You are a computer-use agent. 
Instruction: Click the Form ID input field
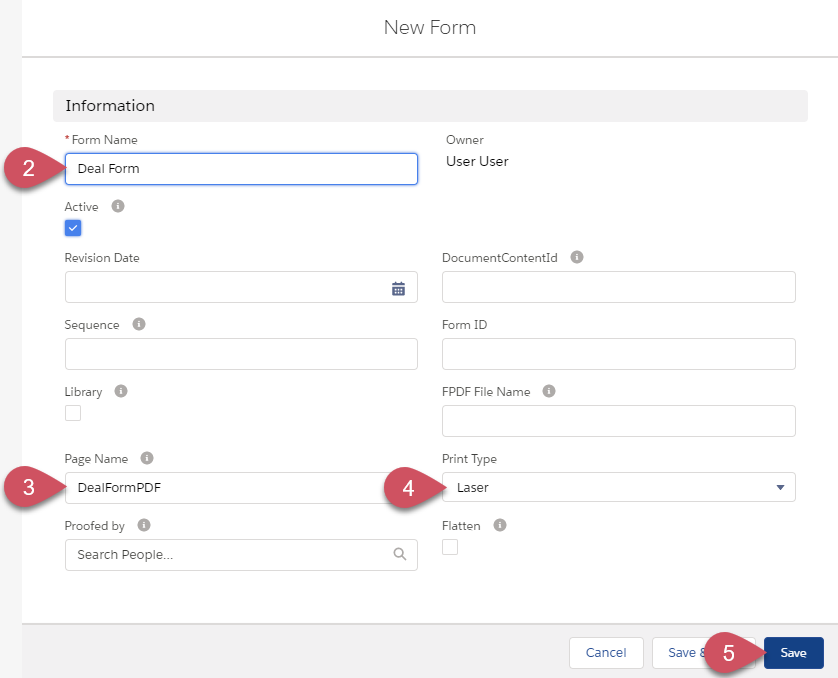[618, 354]
